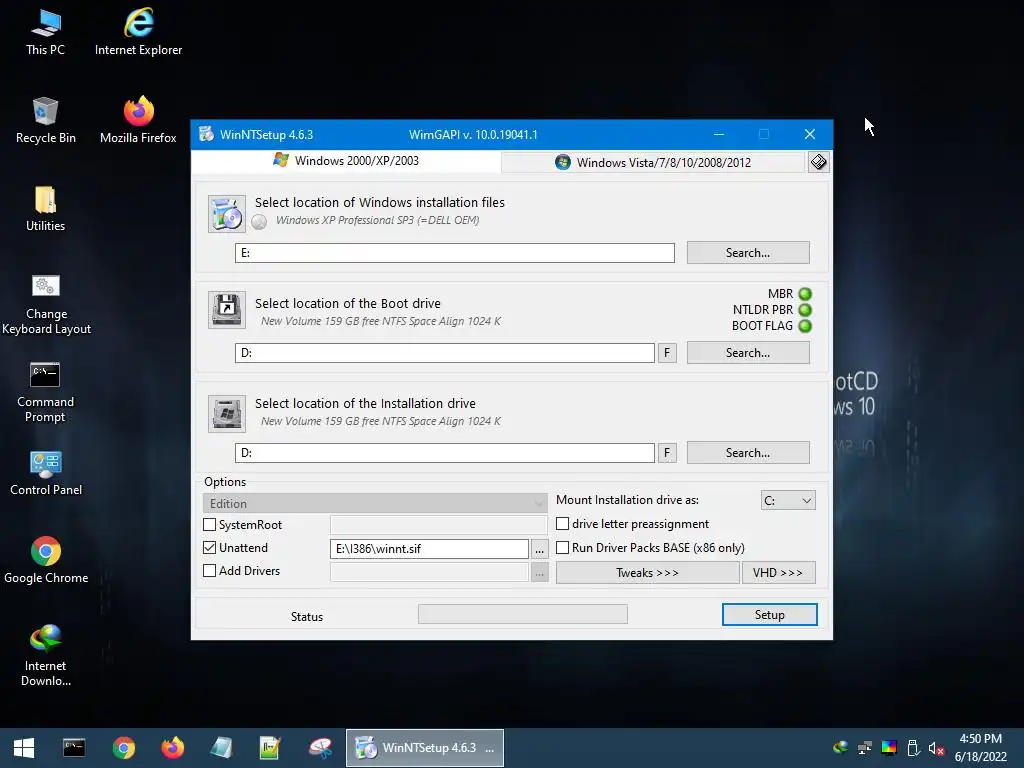Enable the SystemRoot checkbox
The width and height of the screenshot is (1024, 768).
210,524
